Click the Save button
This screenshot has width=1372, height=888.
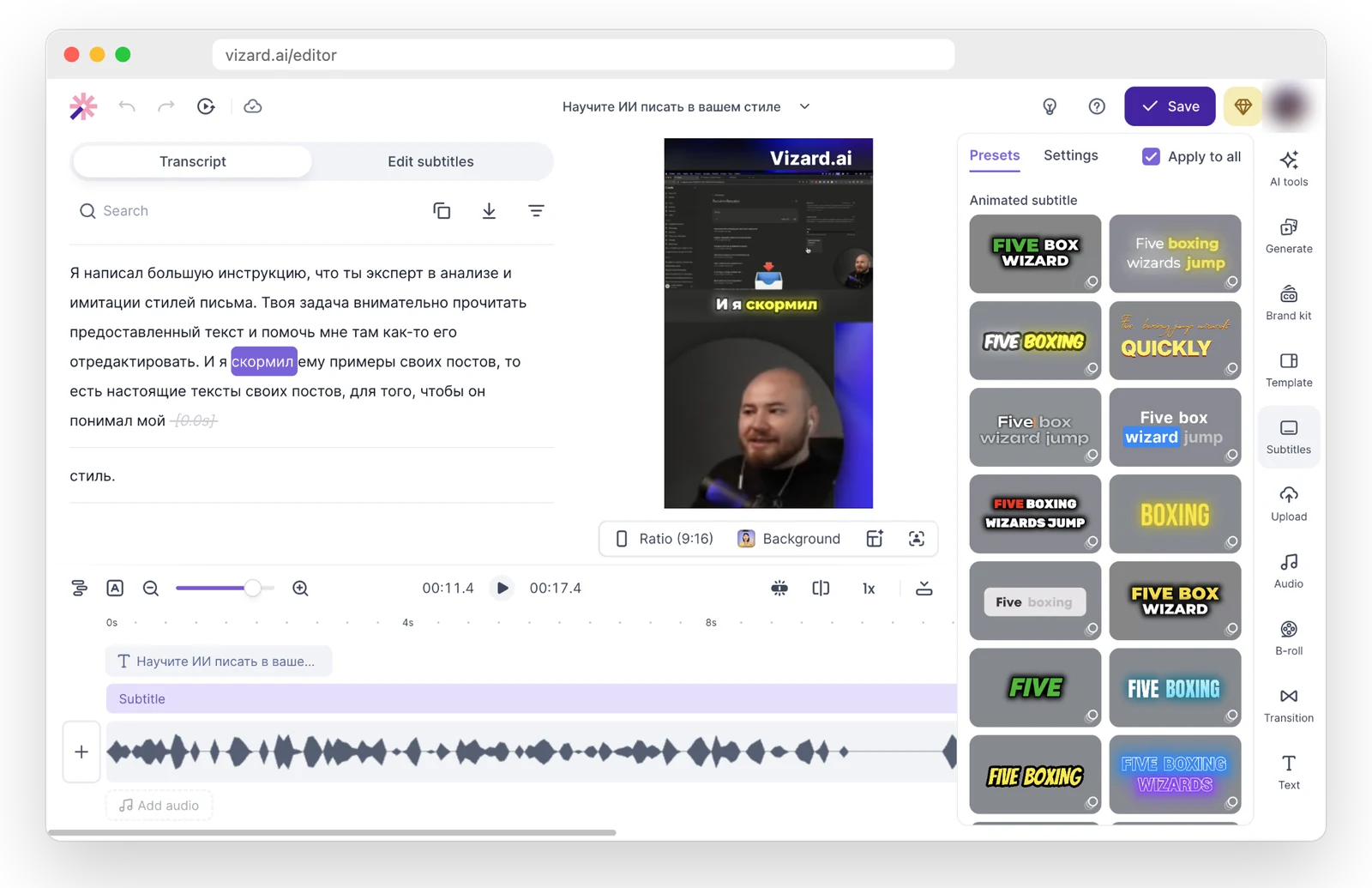coord(1170,106)
